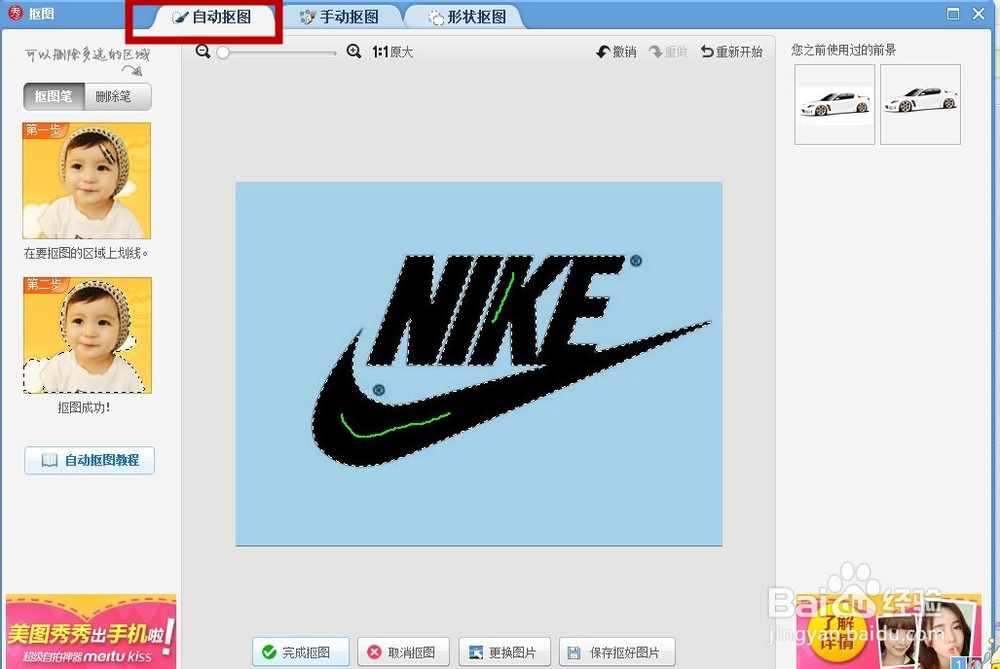Open 自动抠图教程 tutorial link

pos(89,460)
